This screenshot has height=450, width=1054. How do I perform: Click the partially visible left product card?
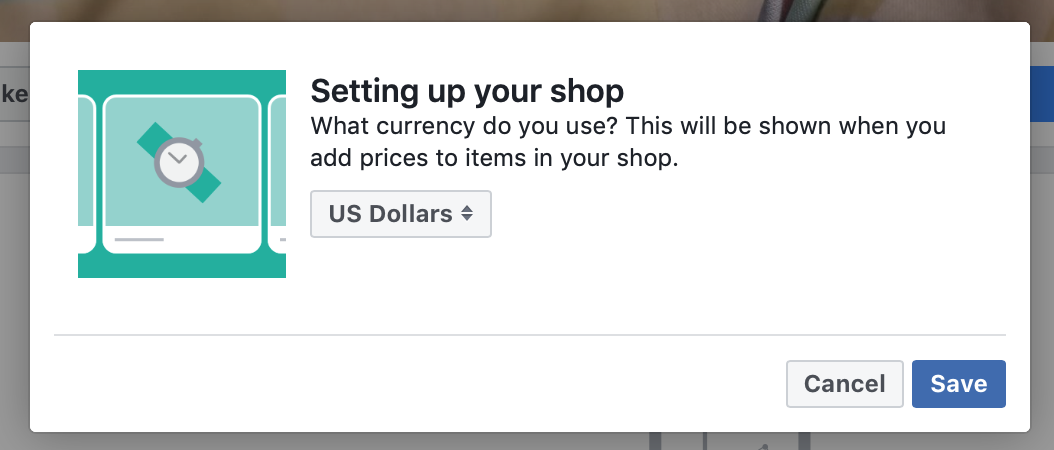[87, 174]
